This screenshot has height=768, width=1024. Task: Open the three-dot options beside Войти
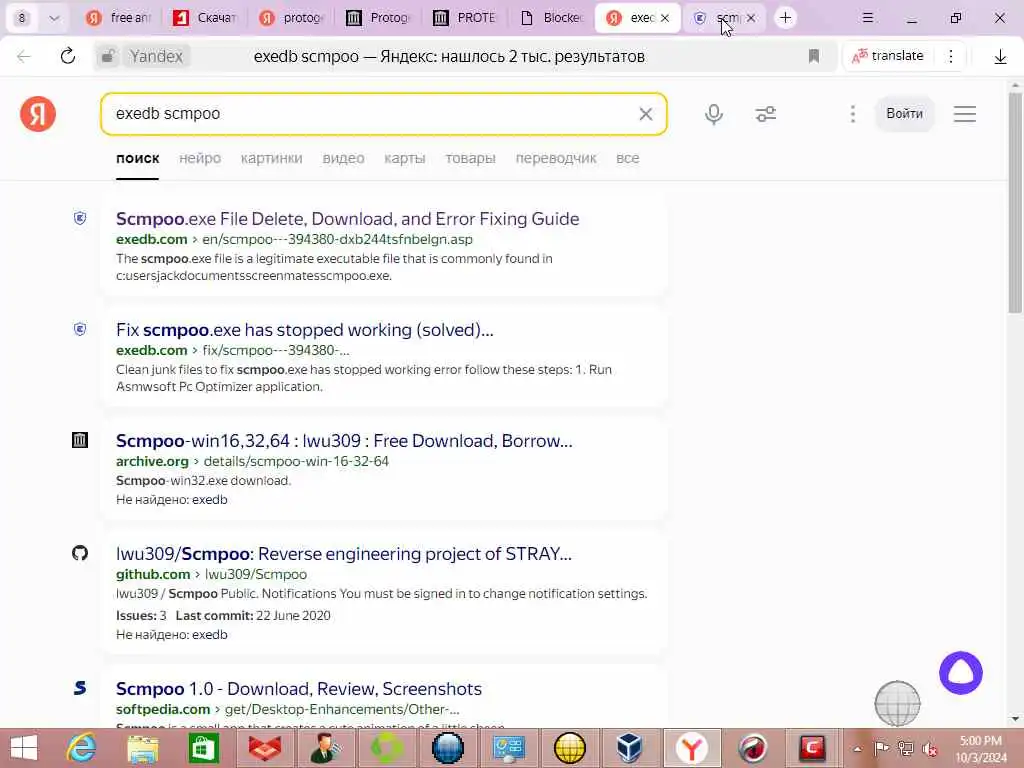(x=852, y=114)
